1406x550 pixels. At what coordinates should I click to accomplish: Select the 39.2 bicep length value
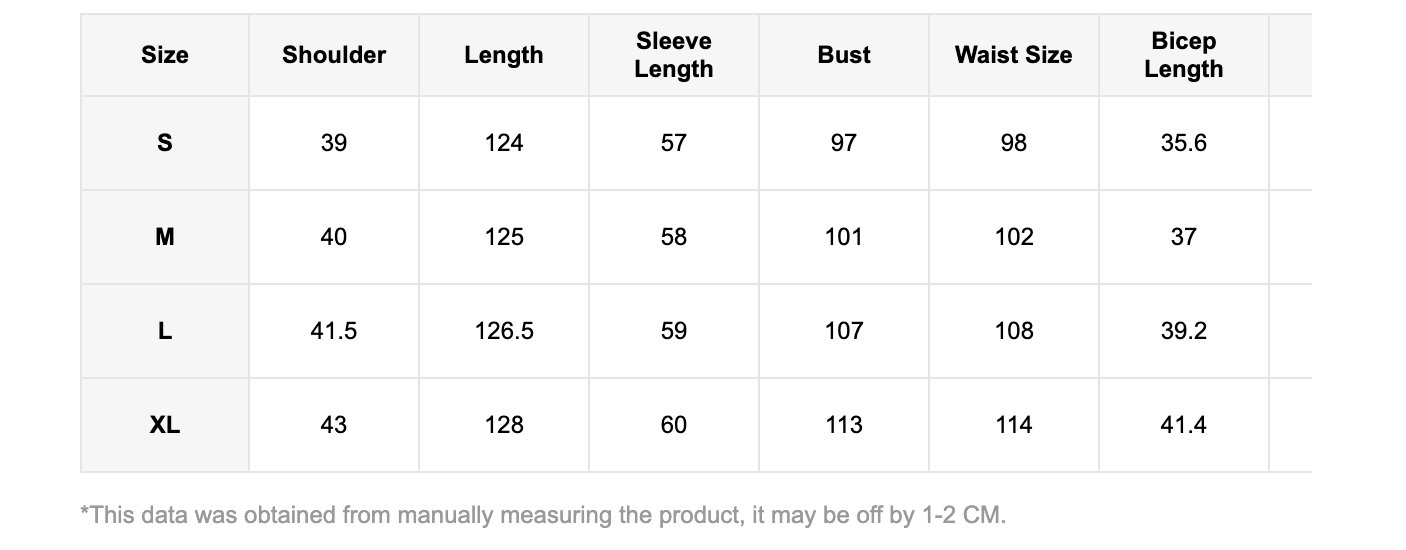pos(1183,331)
